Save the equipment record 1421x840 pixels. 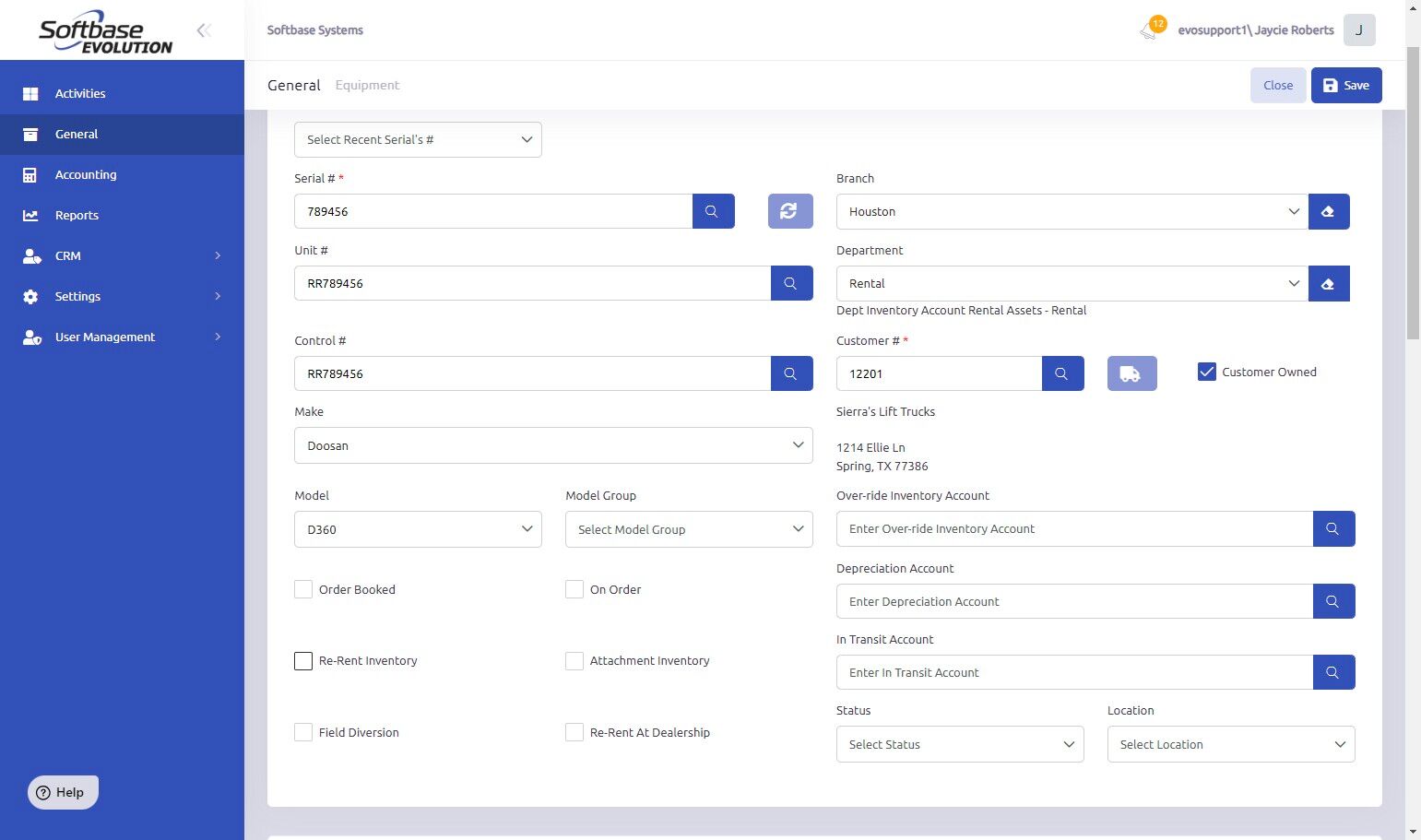(x=1346, y=85)
